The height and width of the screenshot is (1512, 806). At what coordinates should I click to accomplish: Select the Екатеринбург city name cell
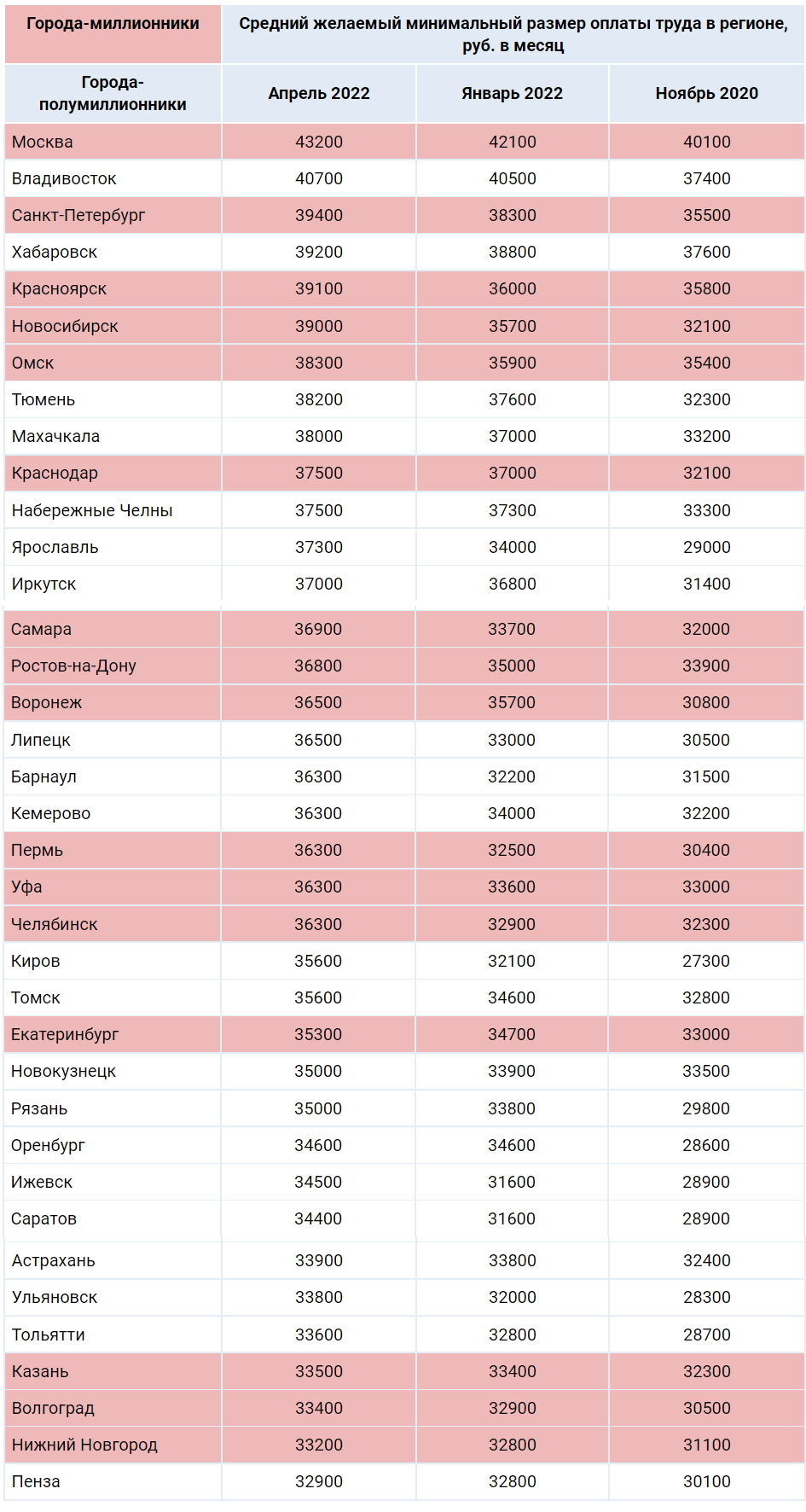pos(65,1035)
